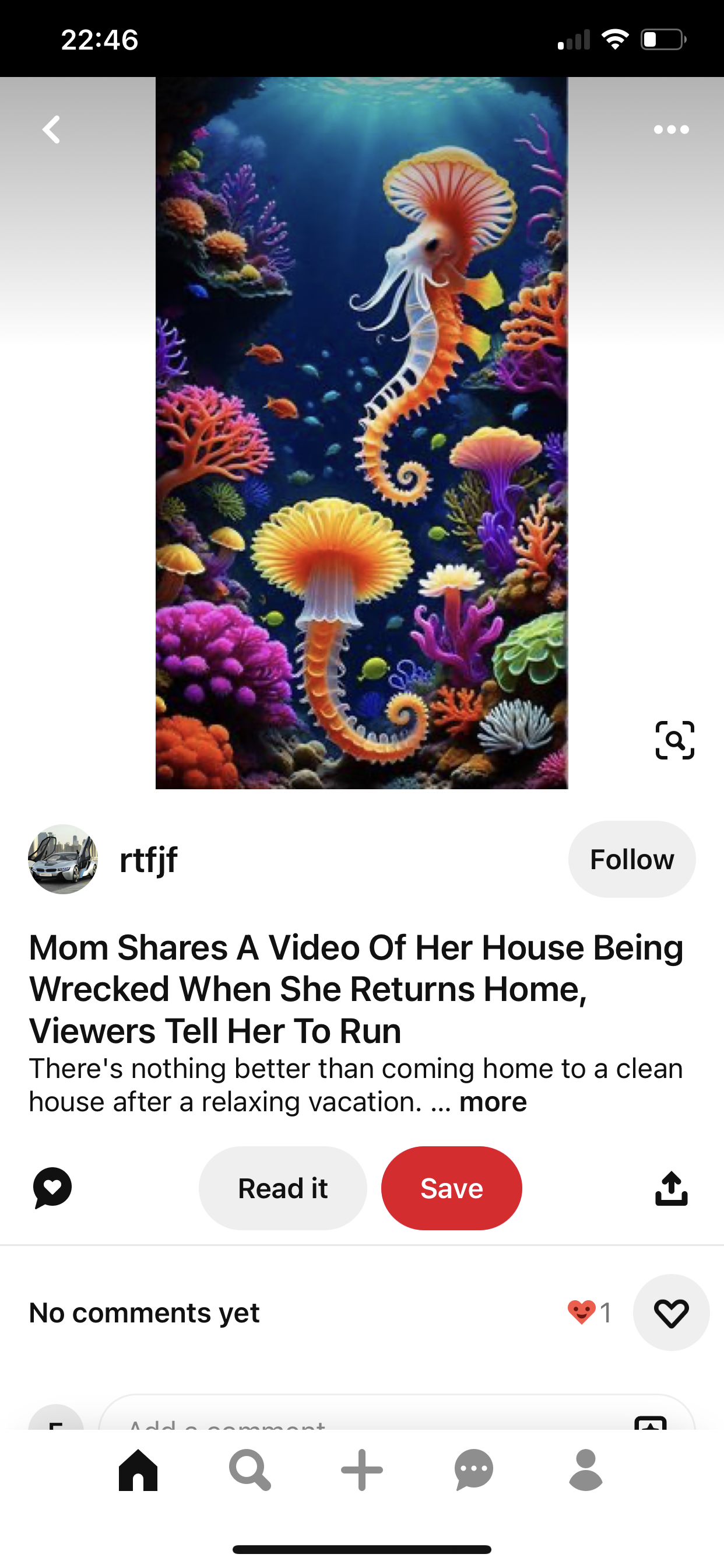This screenshot has height=1568, width=724.
Task: Click the Read it button
Action: (x=283, y=1188)
